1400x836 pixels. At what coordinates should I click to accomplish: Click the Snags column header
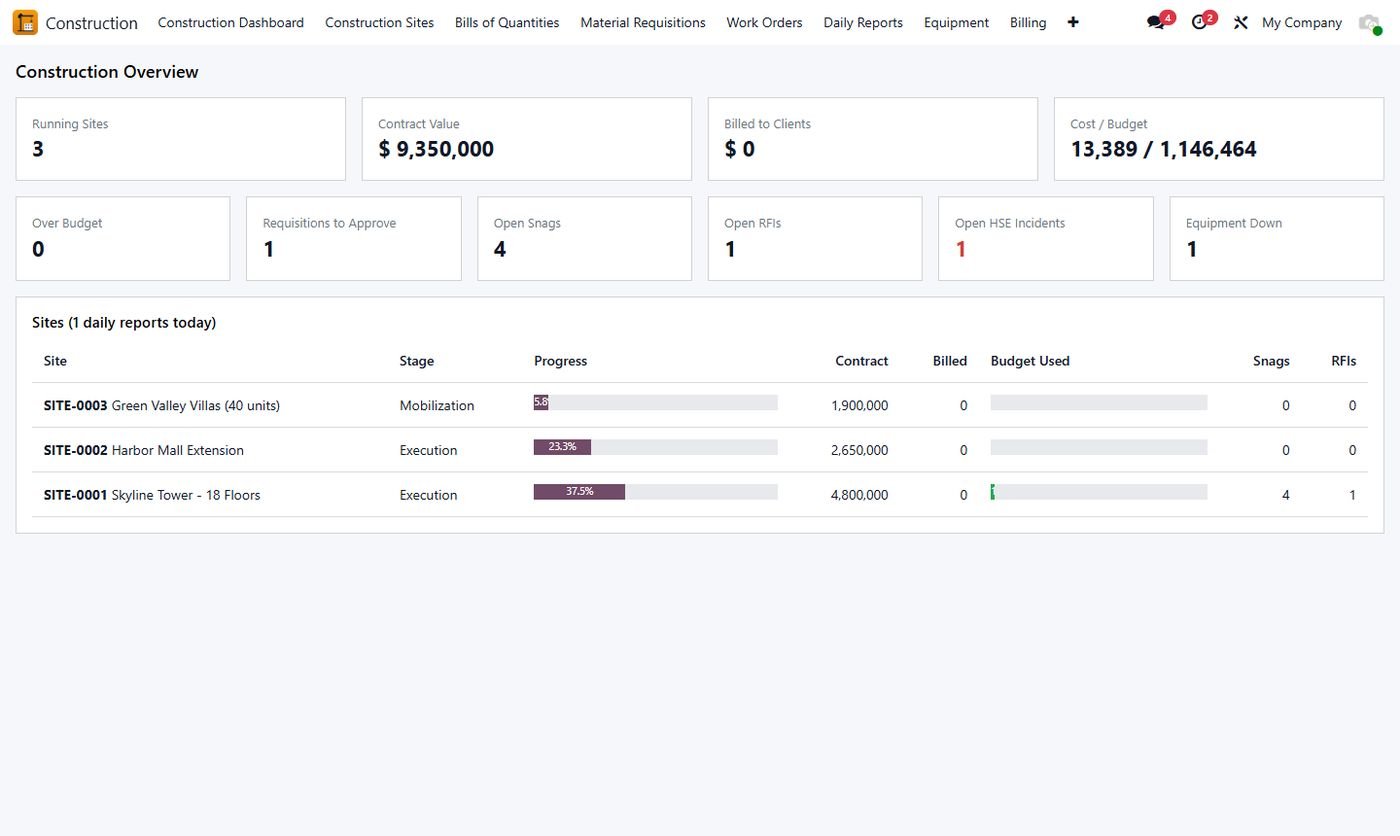click(x=1271, y=361)
